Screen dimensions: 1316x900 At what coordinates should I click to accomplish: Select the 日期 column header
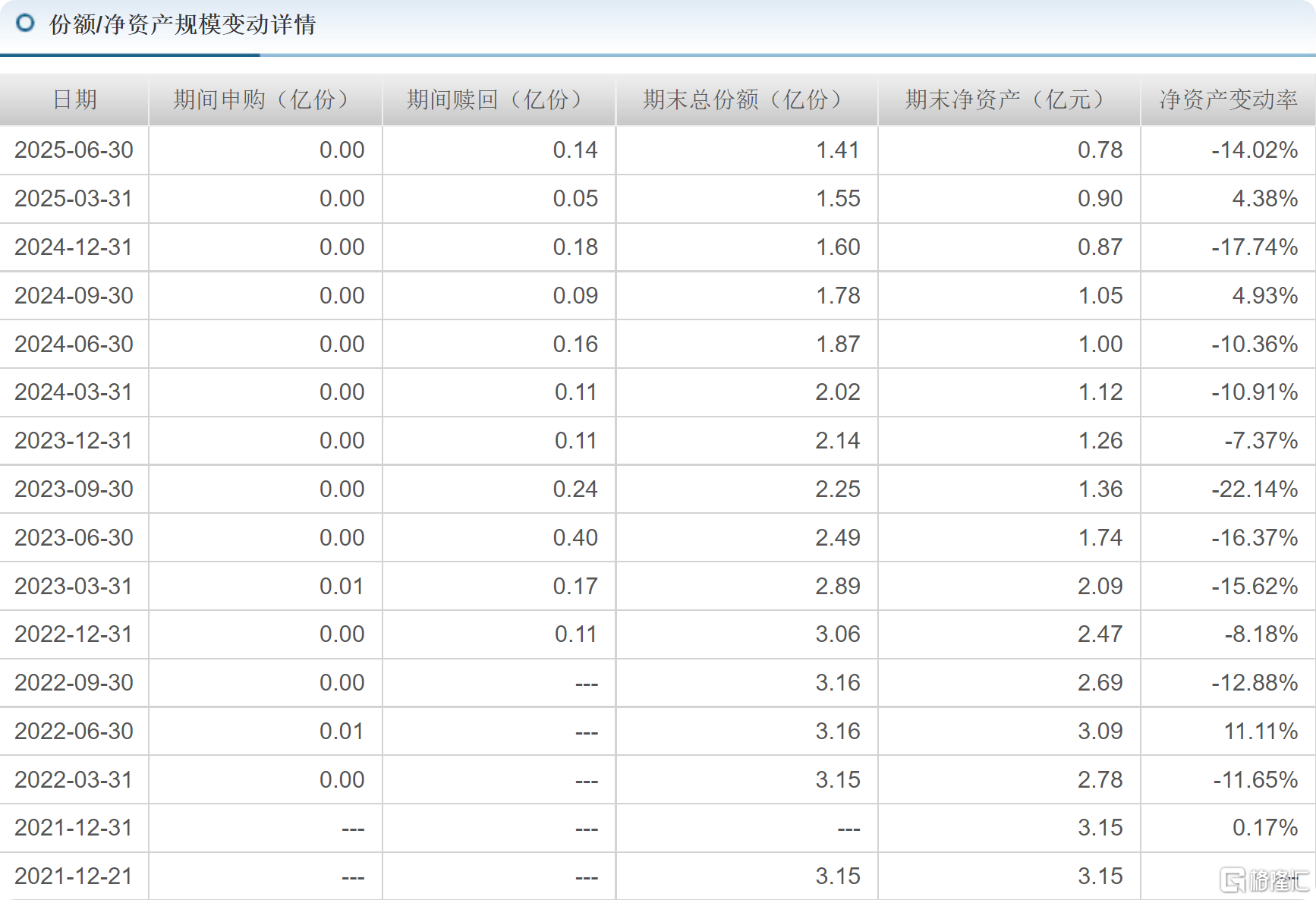point(74,99)
